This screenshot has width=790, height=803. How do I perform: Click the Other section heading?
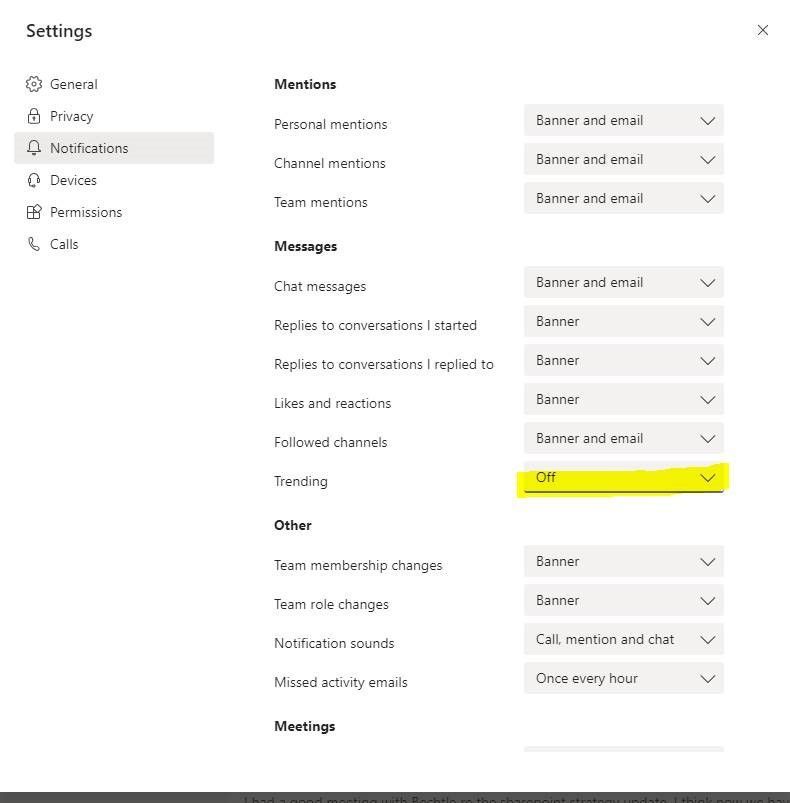tap(293, 525)
